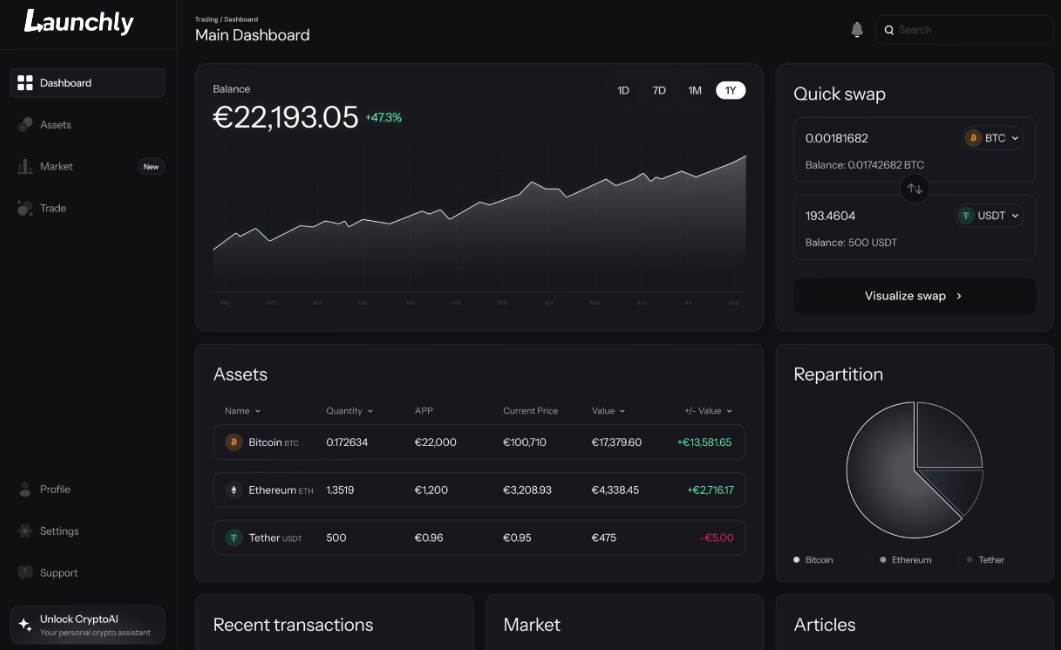
Task: Click the -€5.00 value
Action: click(717, 538)
